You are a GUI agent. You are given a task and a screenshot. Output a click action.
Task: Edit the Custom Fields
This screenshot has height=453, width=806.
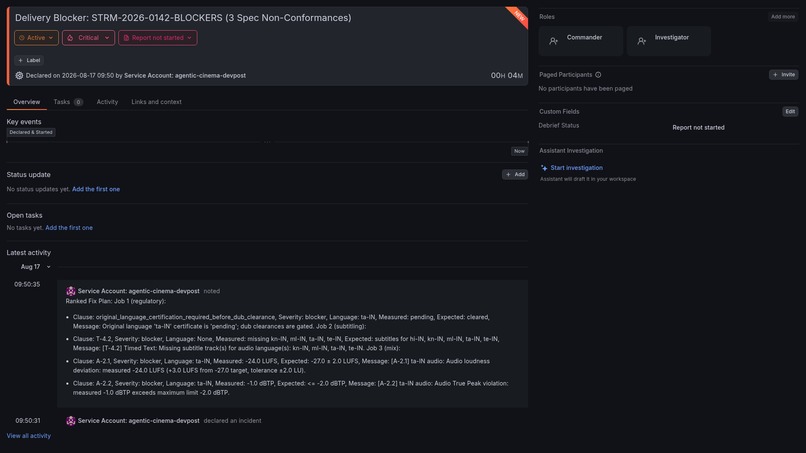[x=790, y=112]
